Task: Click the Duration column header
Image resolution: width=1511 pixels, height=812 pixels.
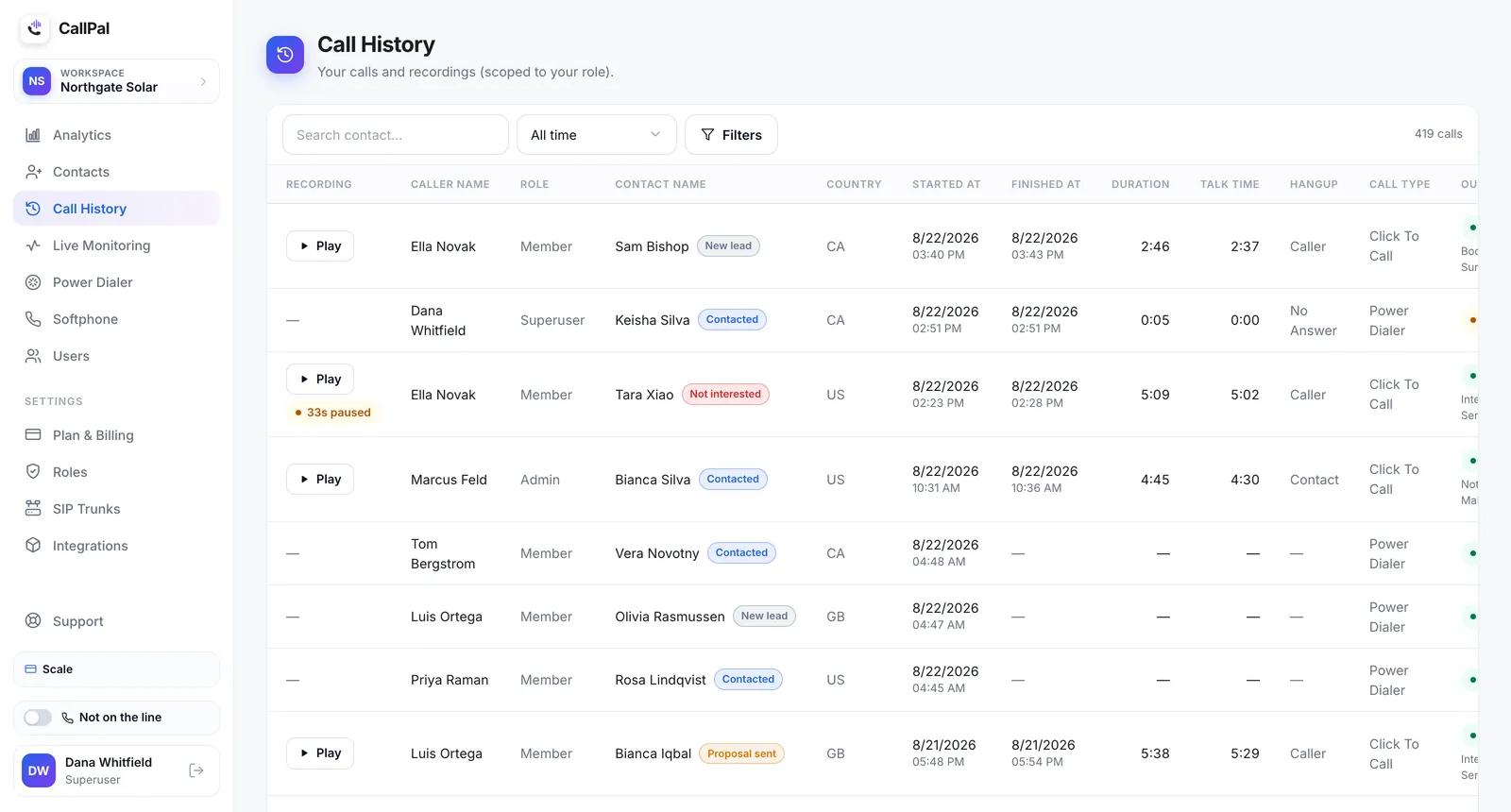Action: [1141, 184]
